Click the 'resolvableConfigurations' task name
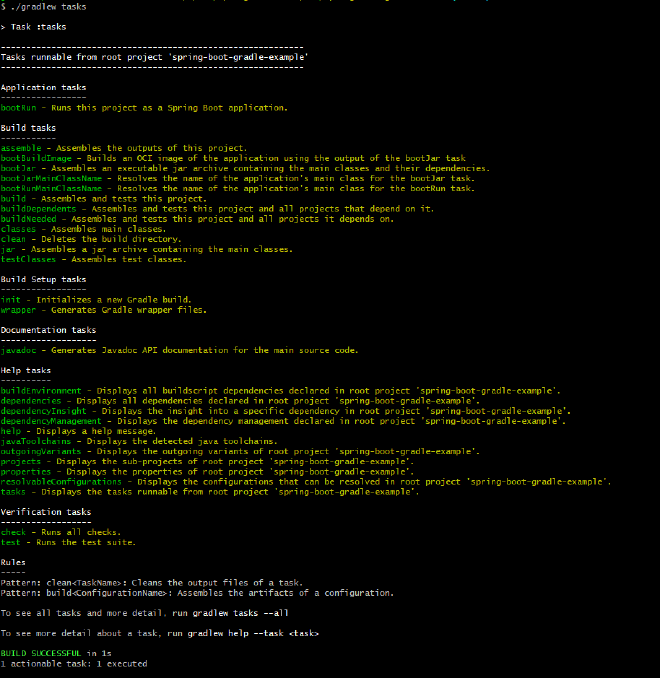Screen dimensions: 660x678 point(61,482)
